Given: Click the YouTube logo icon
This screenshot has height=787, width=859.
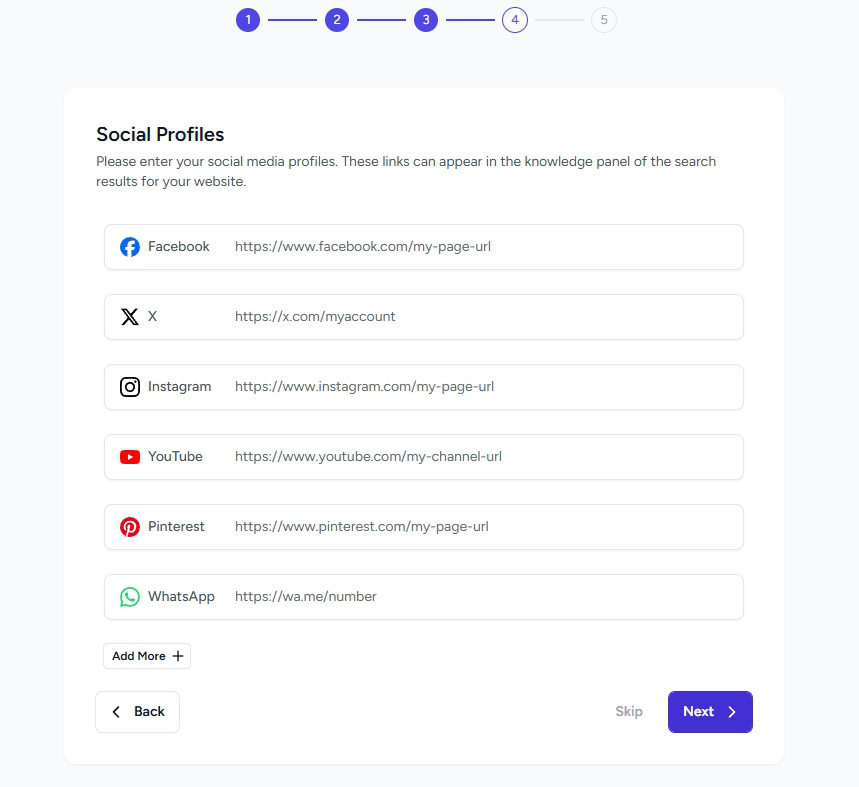Looking at the screenshot, I should coord(130,457).
